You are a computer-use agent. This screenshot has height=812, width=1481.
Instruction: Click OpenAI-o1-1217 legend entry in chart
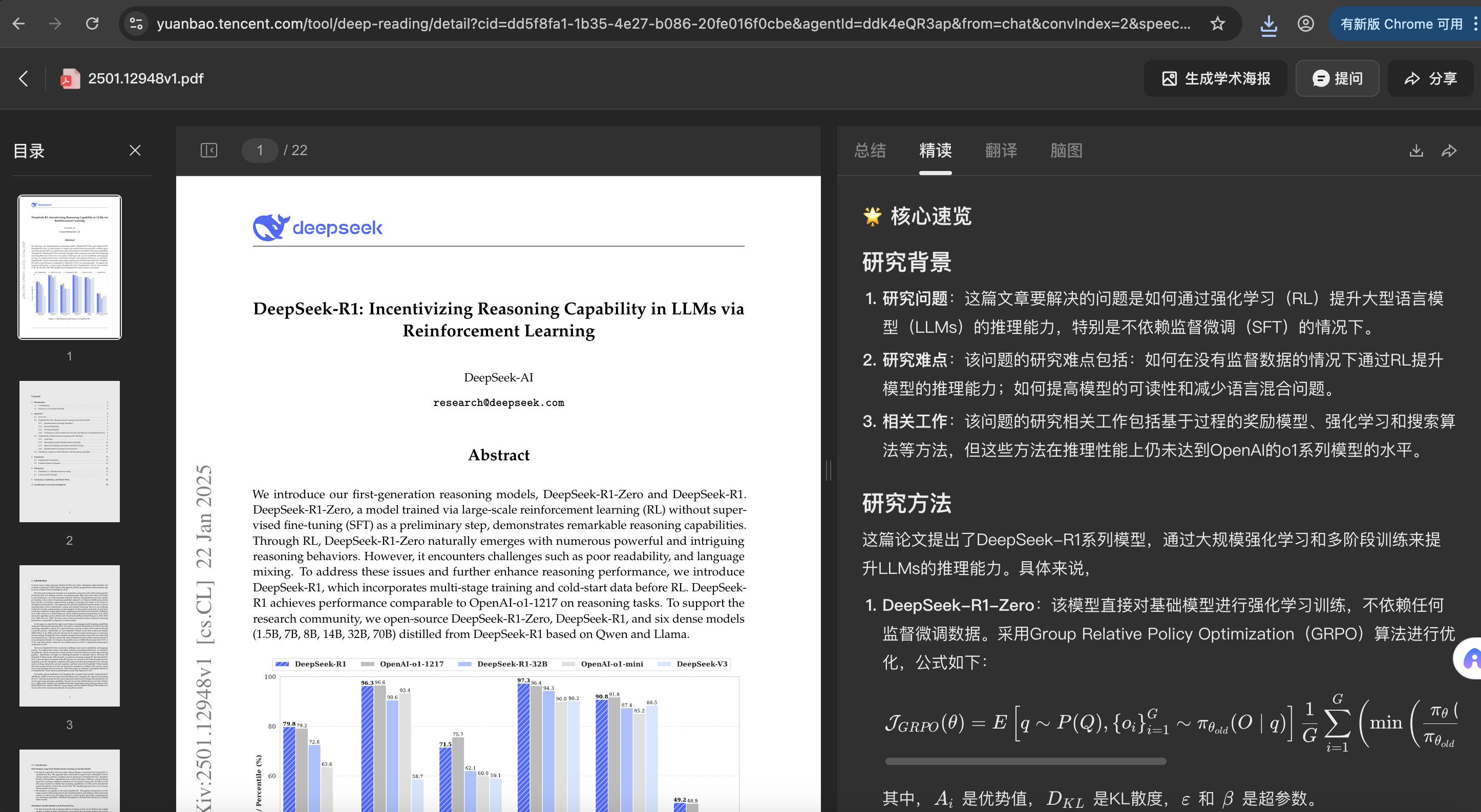click(x=403, y=664)
